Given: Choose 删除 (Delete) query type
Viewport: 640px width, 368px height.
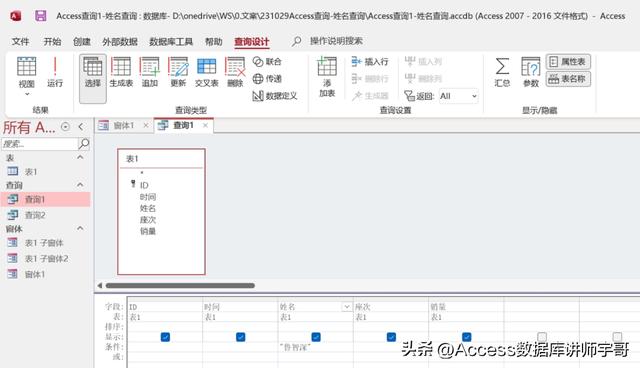Looking at the screenshot, I should [x=235, y=72].
